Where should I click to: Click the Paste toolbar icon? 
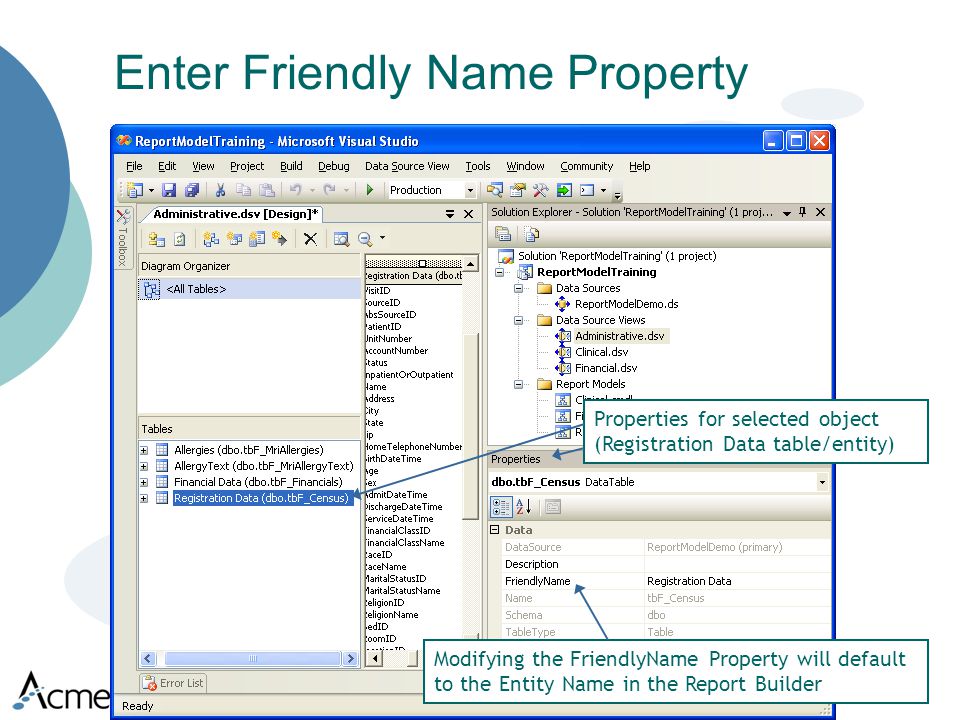[x=266, y=190]
